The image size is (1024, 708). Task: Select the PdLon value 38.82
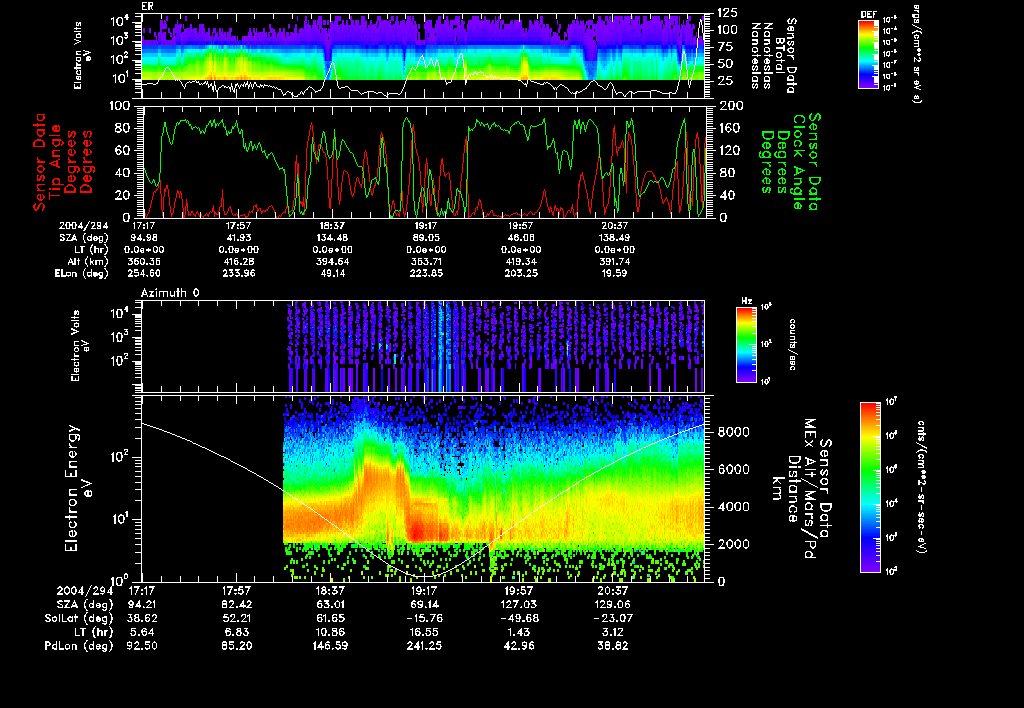613,645
